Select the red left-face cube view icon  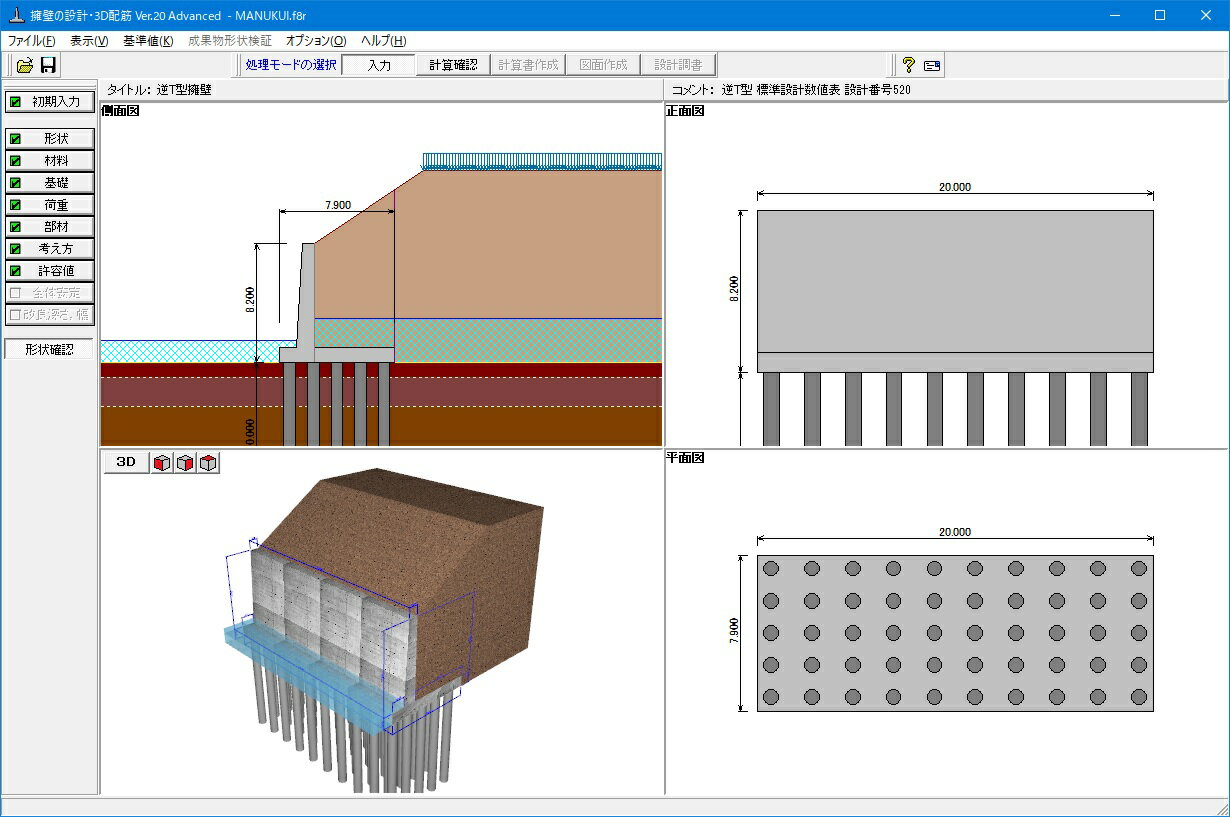pyautogui.click(x=162, y=462)
